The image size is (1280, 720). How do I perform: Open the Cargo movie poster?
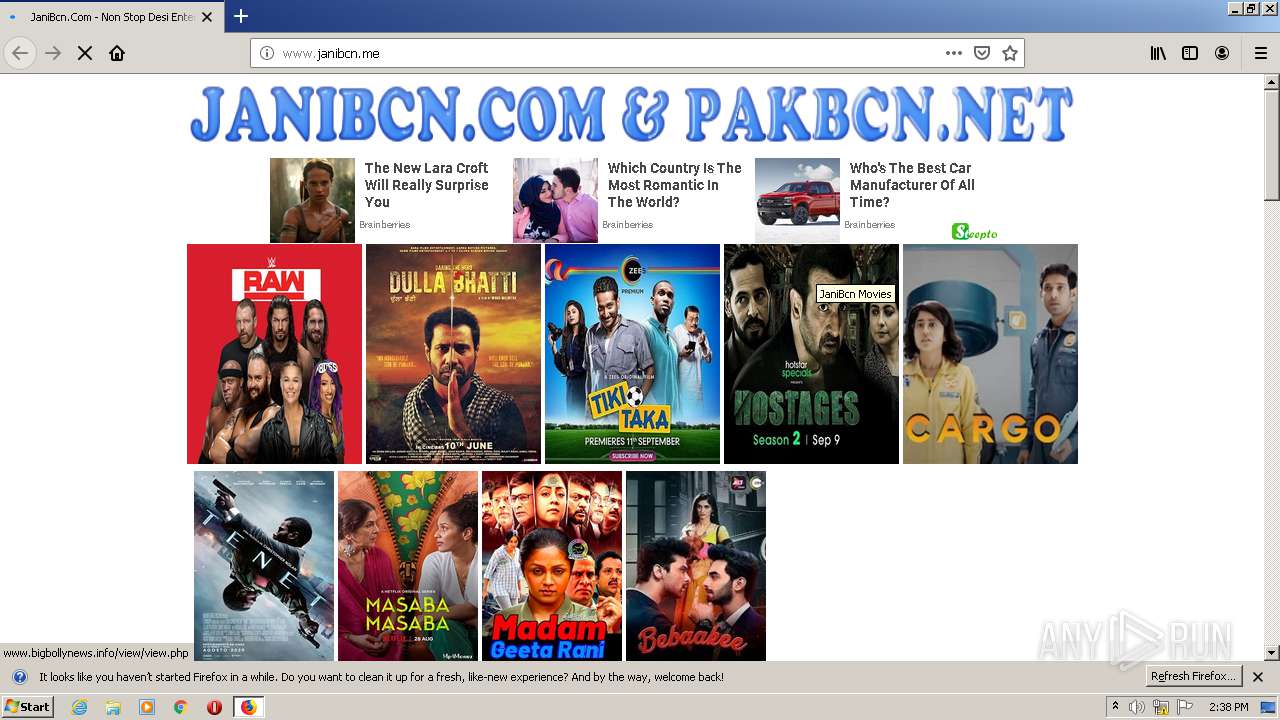point(990,354)
